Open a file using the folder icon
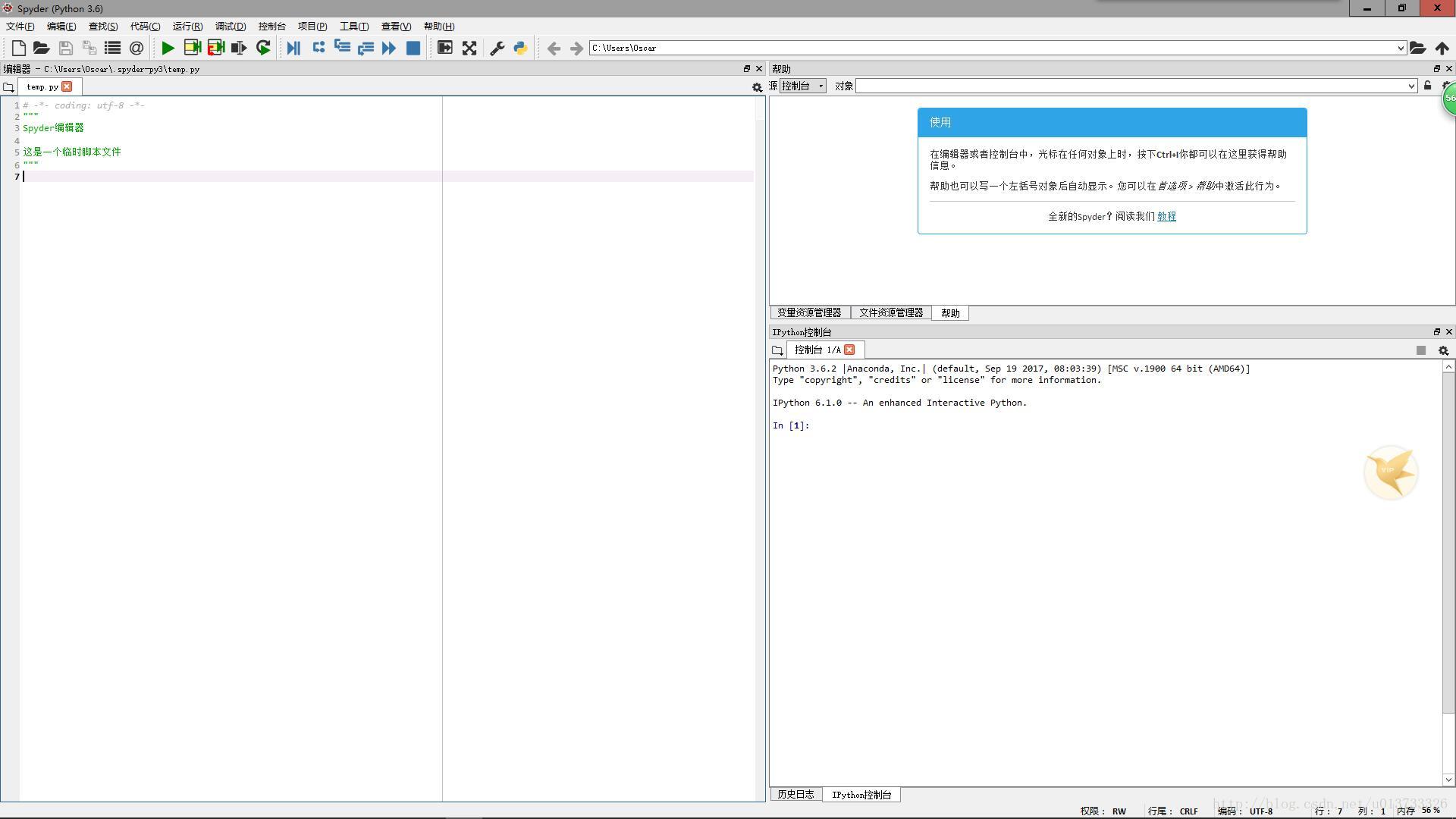Screen dimensions: 1456x819 [42, 48]
